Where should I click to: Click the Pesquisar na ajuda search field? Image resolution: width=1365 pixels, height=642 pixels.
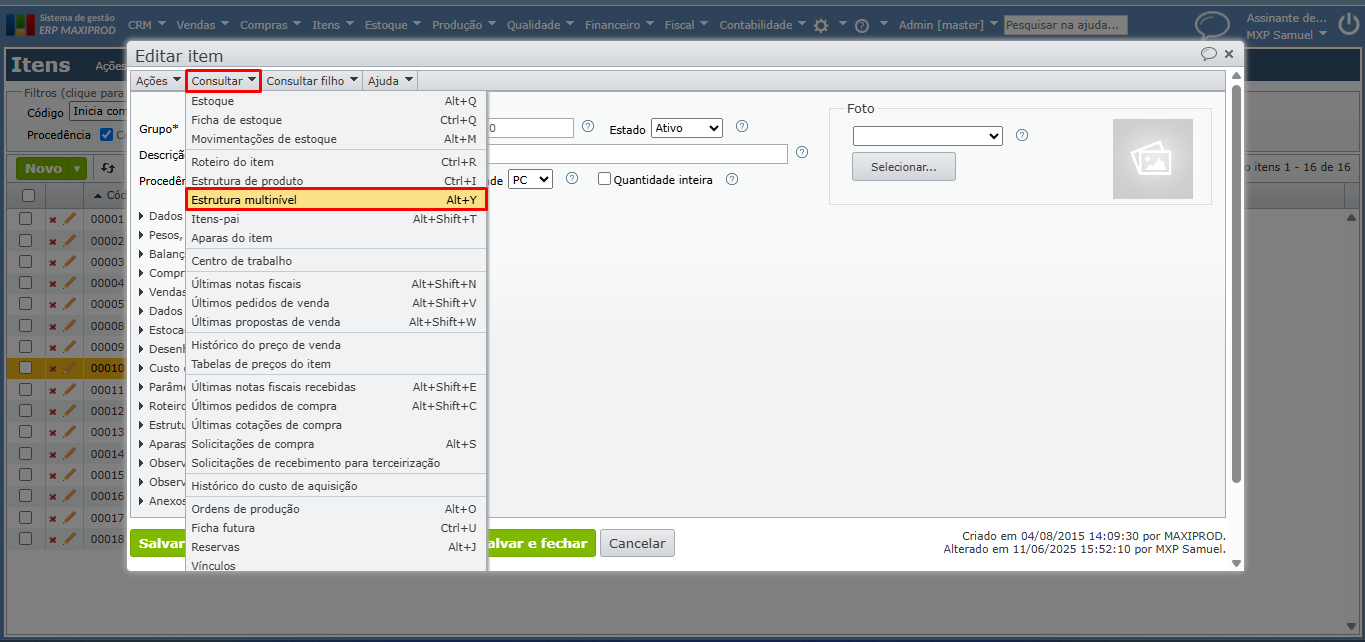(1066, 25)
